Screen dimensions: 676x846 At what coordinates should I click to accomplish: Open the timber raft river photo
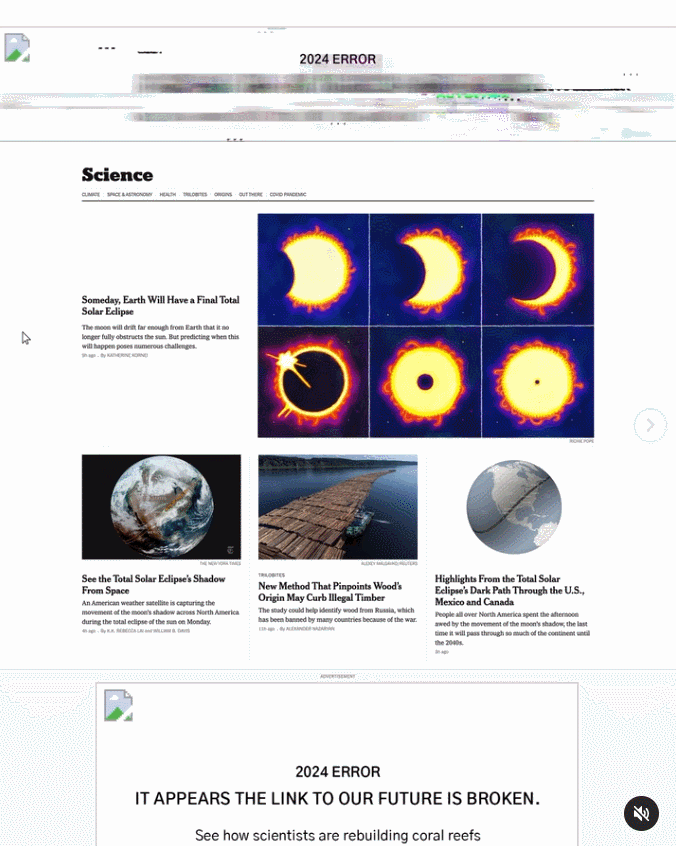[x=338, y=507]
